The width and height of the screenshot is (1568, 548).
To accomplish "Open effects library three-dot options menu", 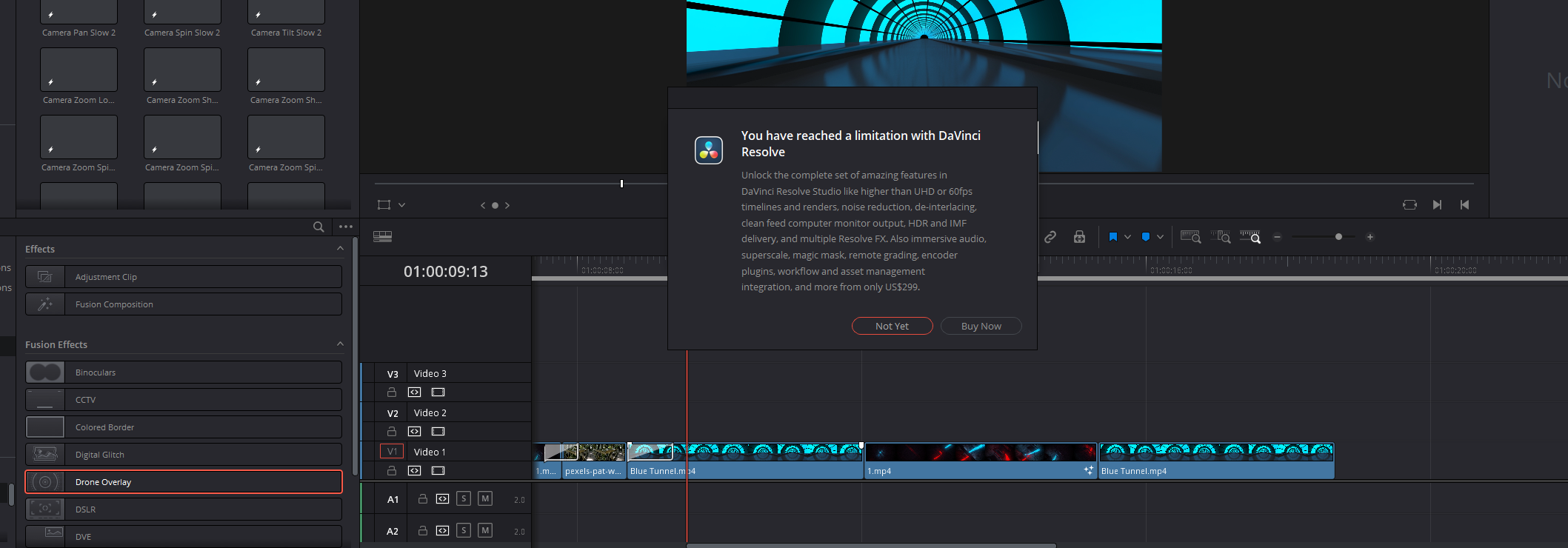I will [346, 227].
